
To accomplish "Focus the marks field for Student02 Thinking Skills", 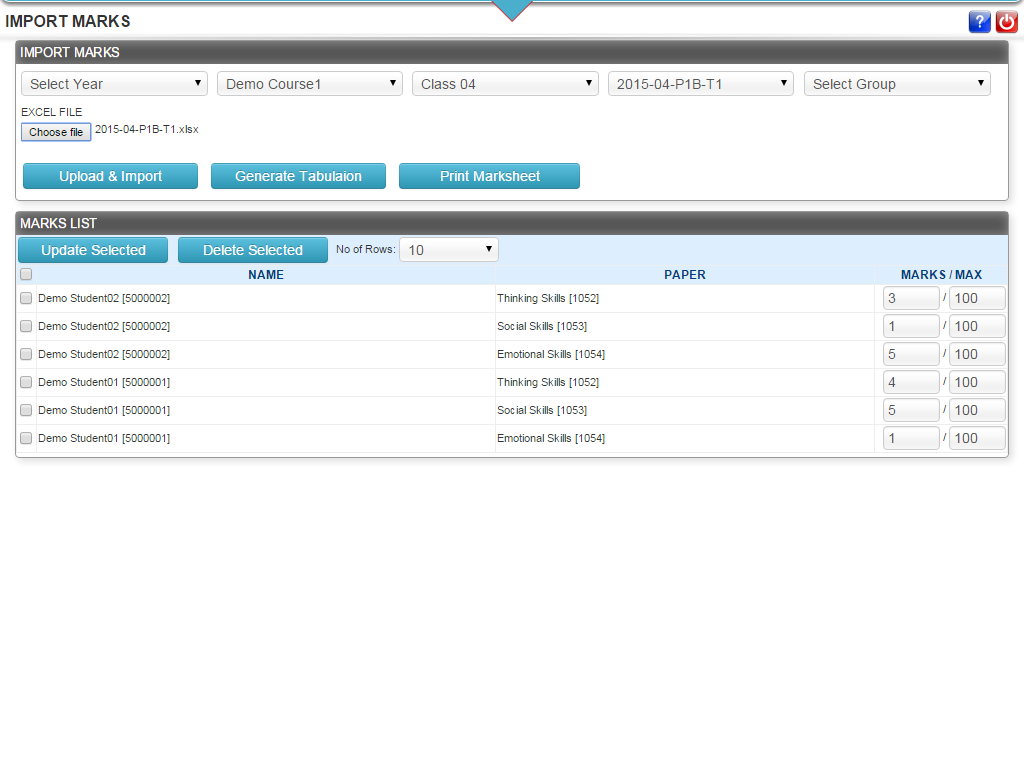I will [911, 298].
